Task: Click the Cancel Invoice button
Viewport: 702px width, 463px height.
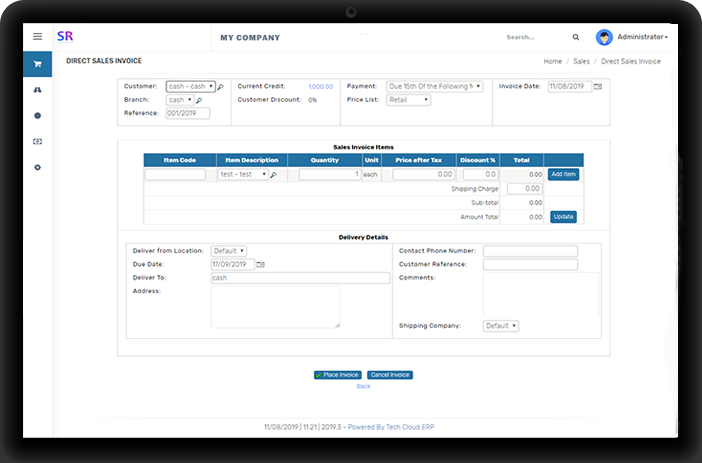Action: 389,375
